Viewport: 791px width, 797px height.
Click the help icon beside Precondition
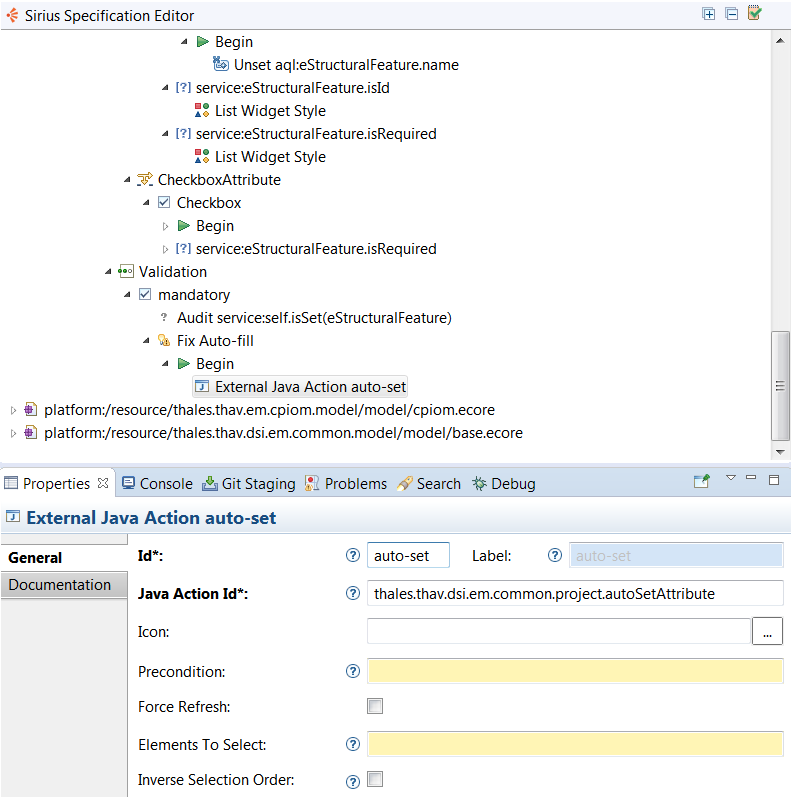[353, 671]
